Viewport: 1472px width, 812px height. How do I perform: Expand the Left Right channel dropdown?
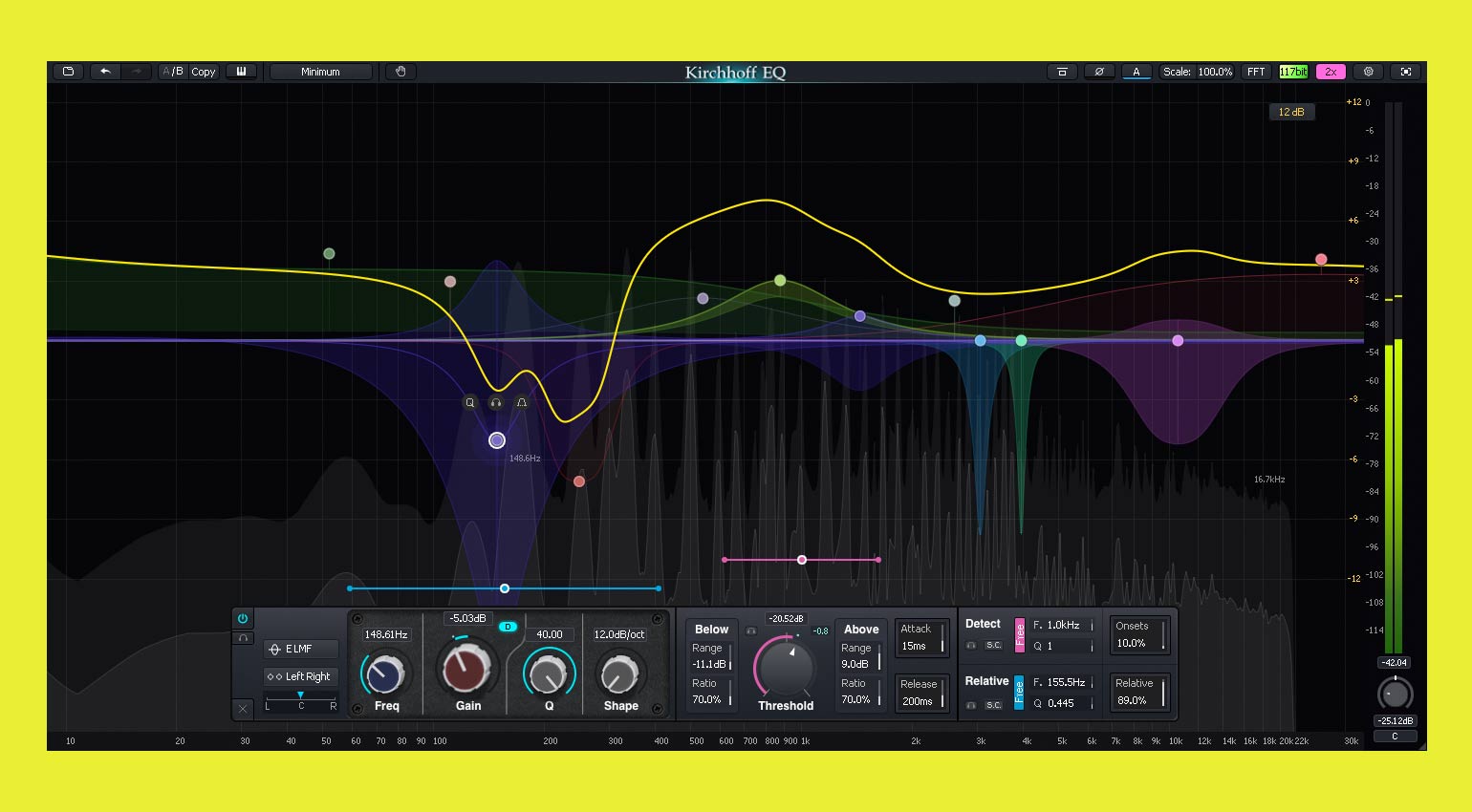pyautogui.click(x=301, y=676)
